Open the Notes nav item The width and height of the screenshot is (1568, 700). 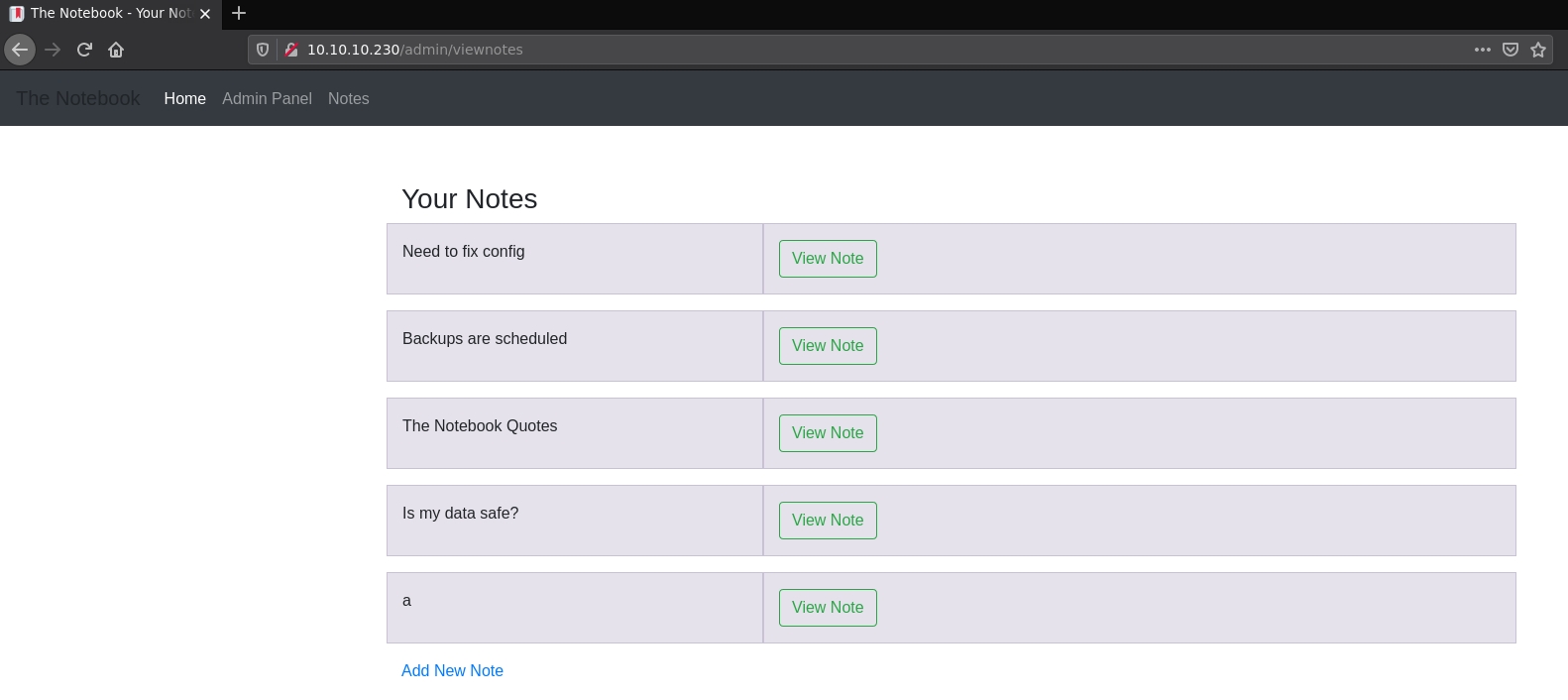tap(348, 98)
